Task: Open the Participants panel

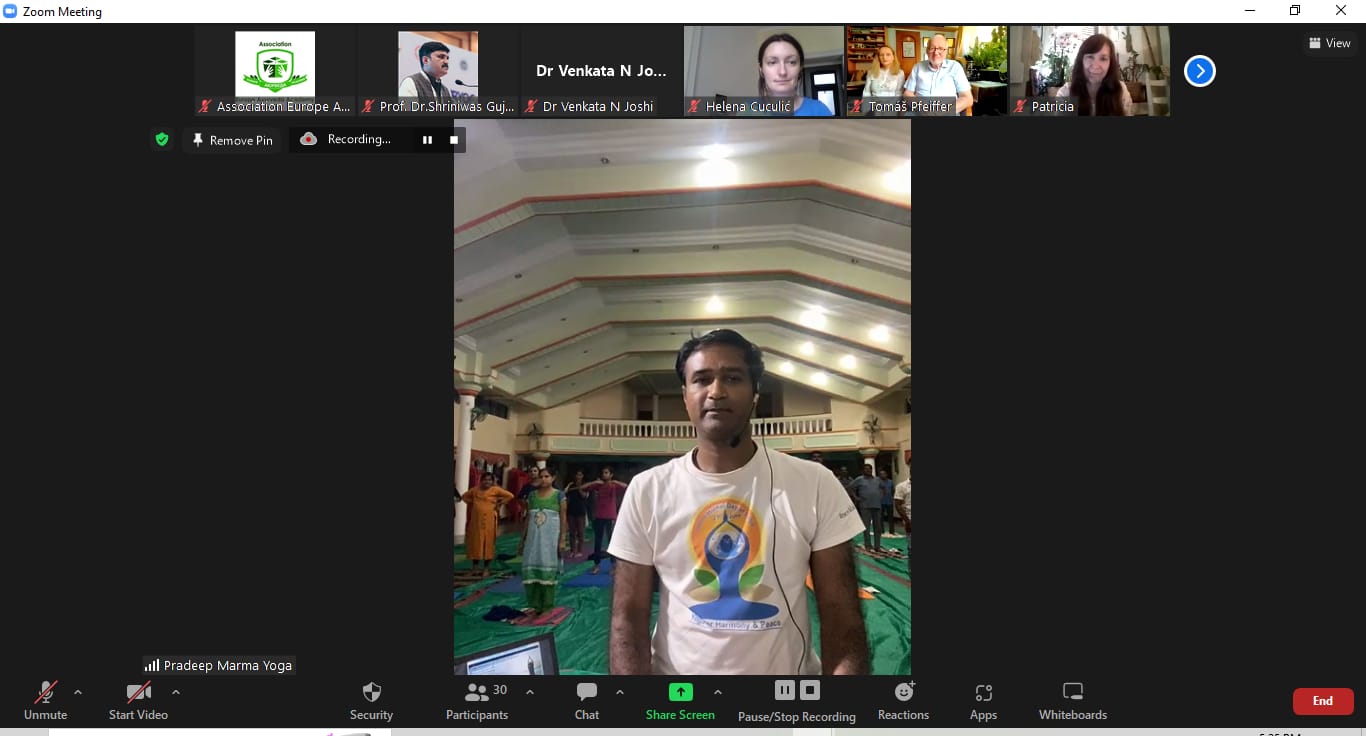Action: pyautogui.click(x=477, y=700)
